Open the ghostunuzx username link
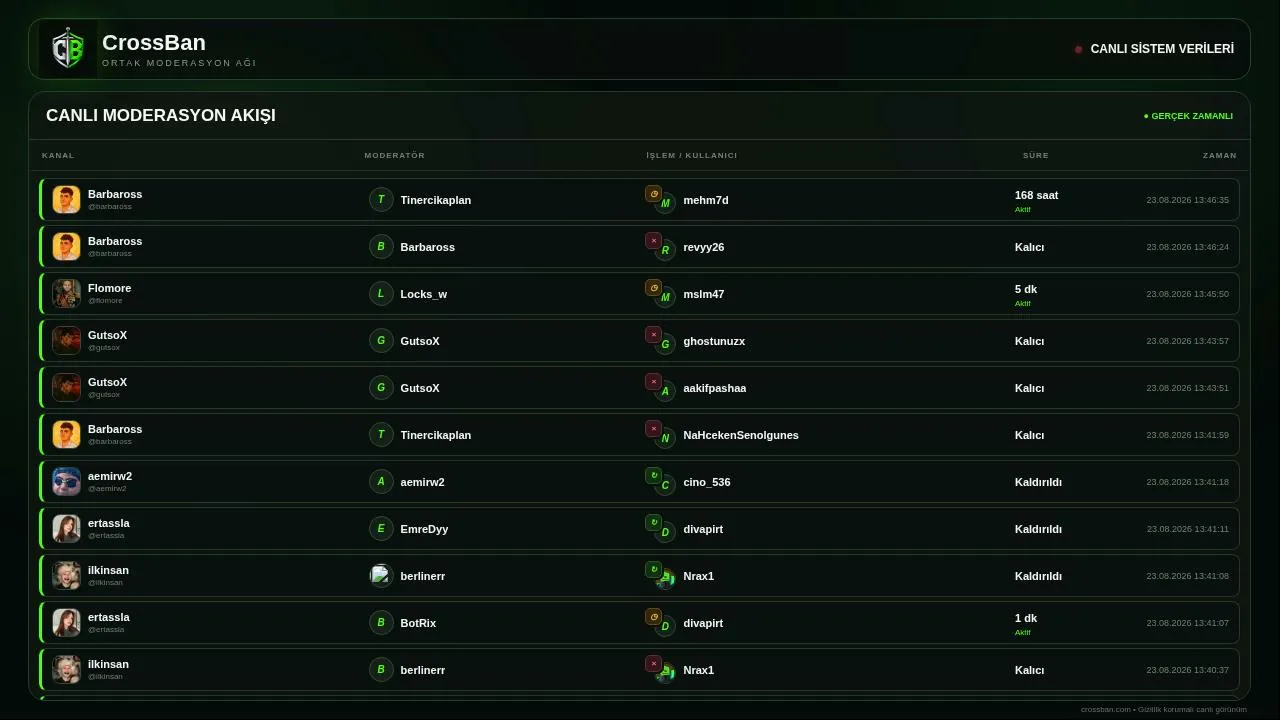 pyautogui.click(x=714, y=341)
